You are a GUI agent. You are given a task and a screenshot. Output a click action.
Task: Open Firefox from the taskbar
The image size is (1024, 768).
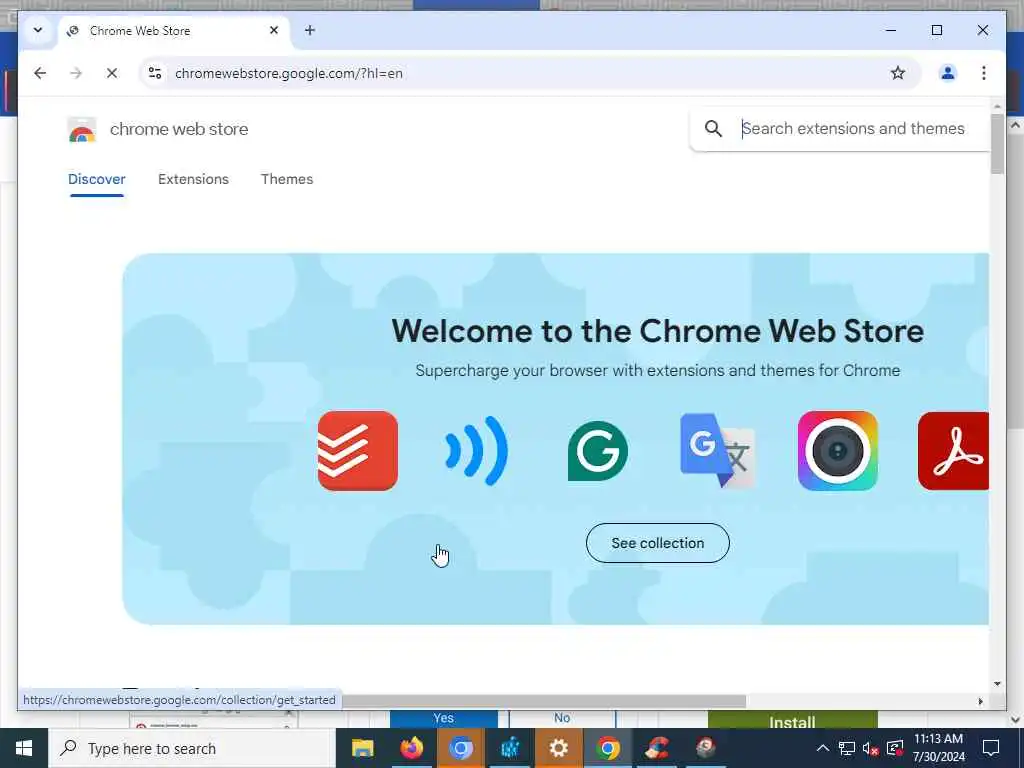click(411, 748)
